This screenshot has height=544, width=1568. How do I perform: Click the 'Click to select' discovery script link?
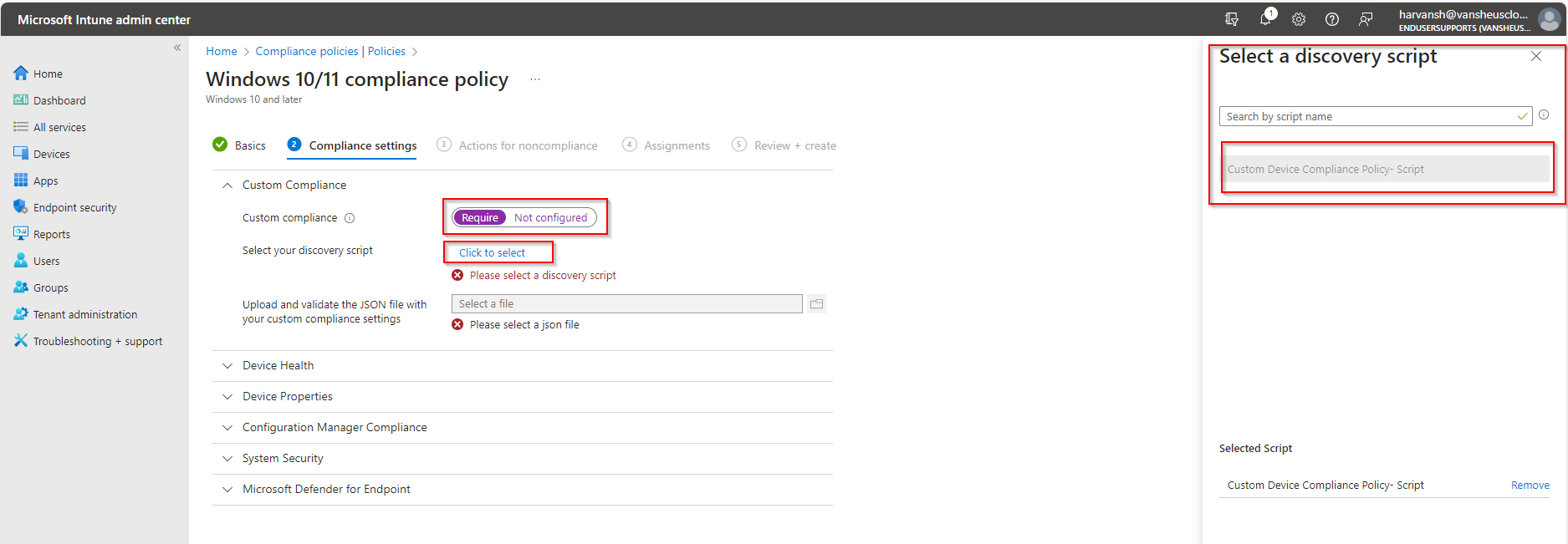(x=492, y=252)
